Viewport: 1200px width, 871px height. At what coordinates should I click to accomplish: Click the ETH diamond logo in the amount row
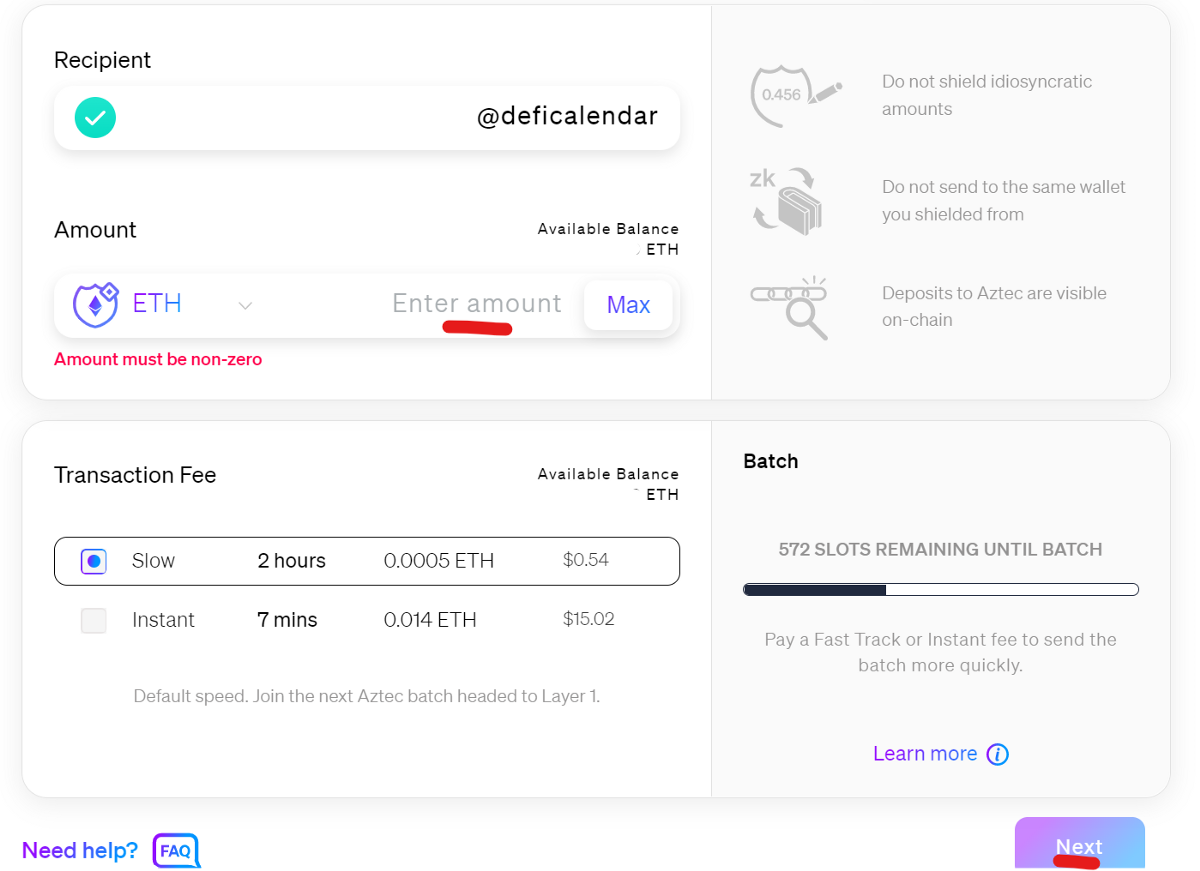[x=94, y=303]
